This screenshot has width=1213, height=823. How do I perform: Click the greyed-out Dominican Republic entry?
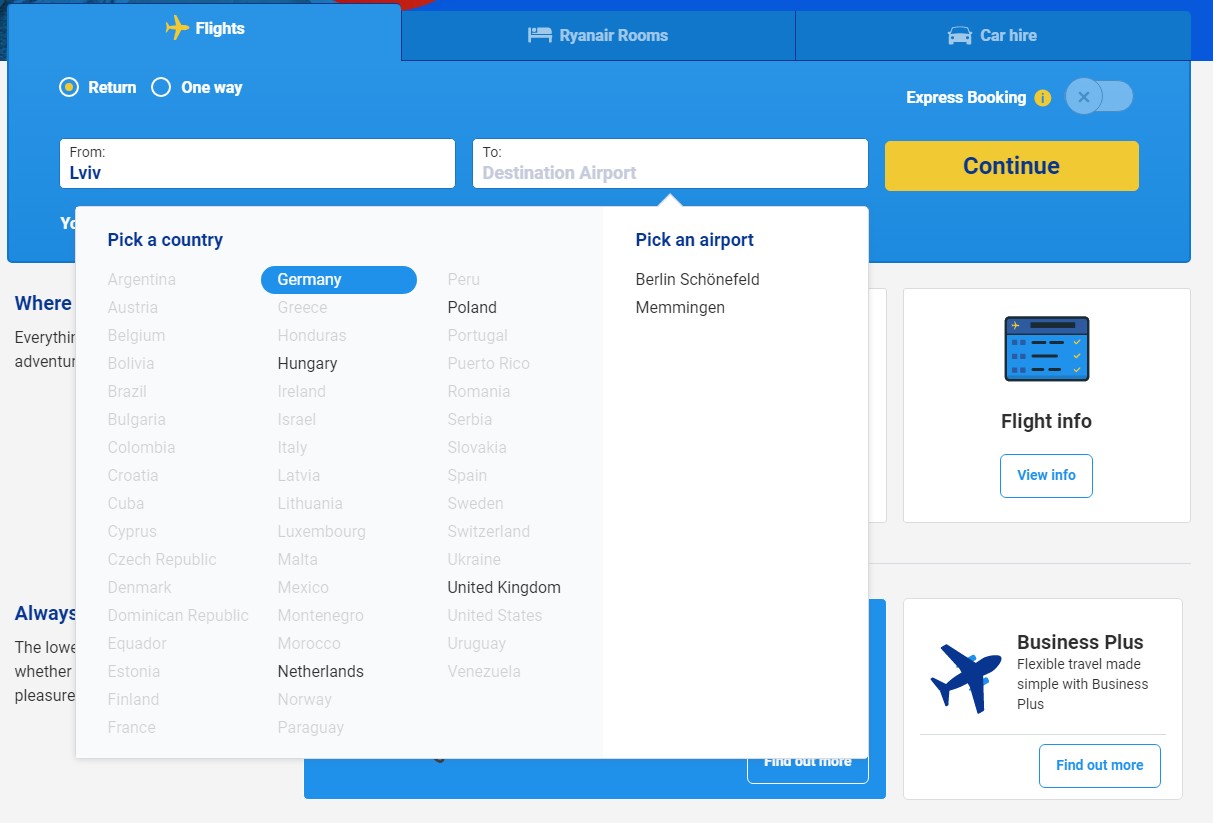[x=178, y=616]
